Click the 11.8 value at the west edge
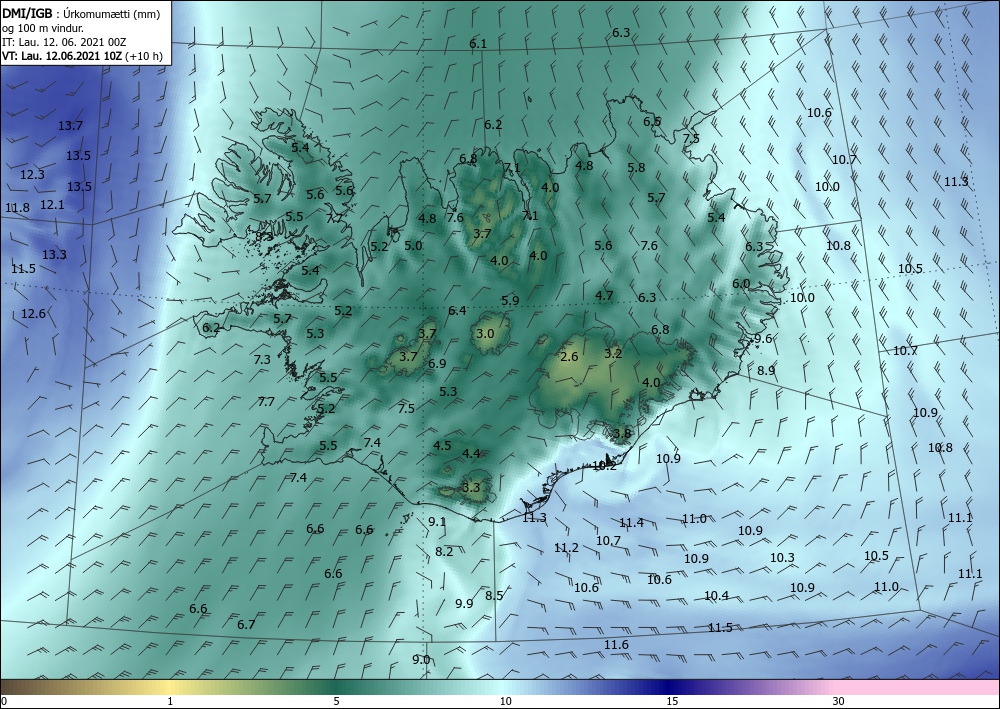Image resolution: width=1000 pixels, height=709 pixels. point(17,208)
